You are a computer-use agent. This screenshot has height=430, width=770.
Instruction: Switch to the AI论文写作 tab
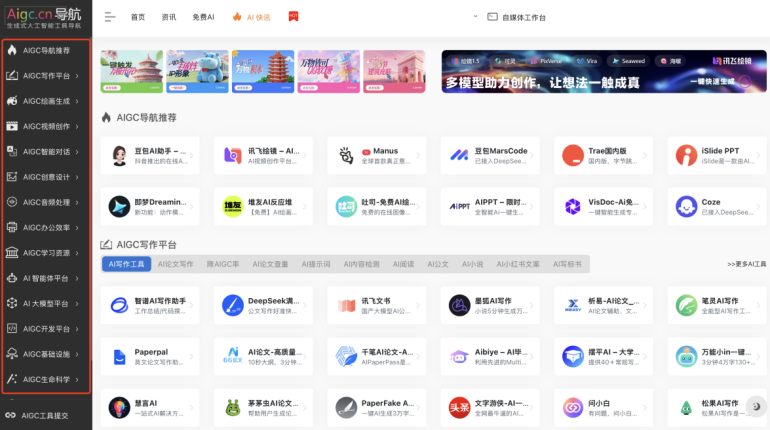pos(175,264)
